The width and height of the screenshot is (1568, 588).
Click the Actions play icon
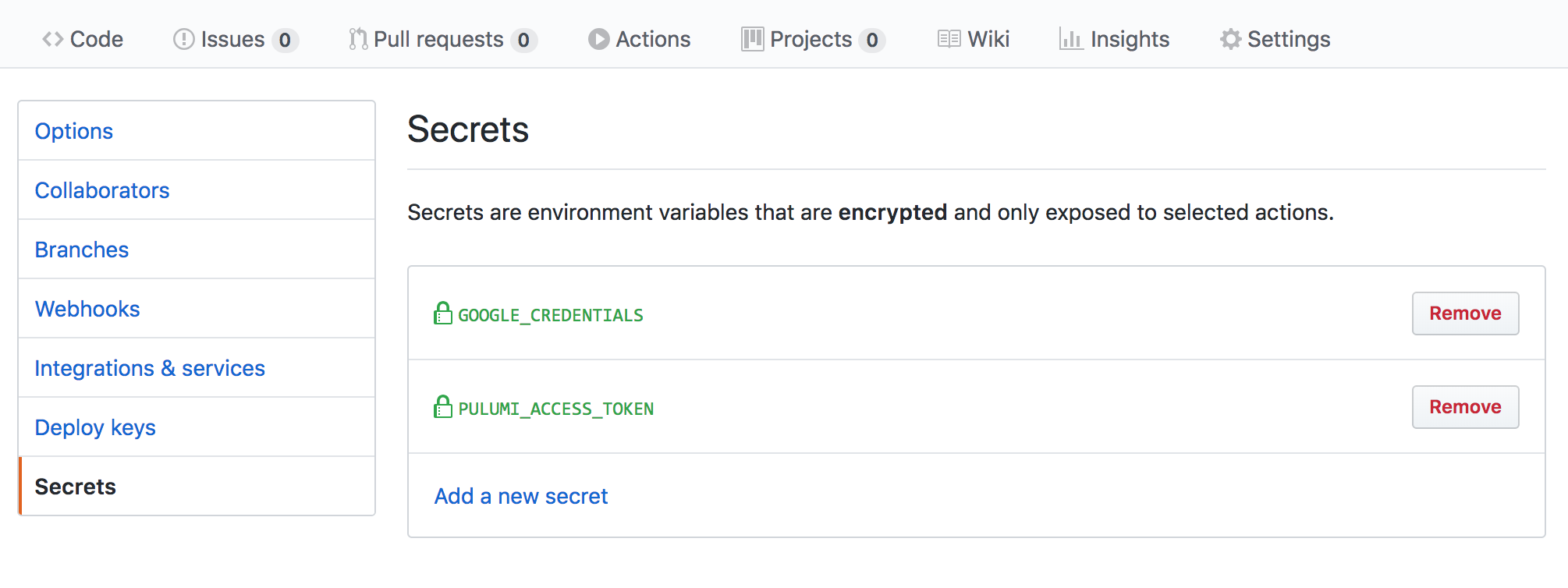point(598,39)
